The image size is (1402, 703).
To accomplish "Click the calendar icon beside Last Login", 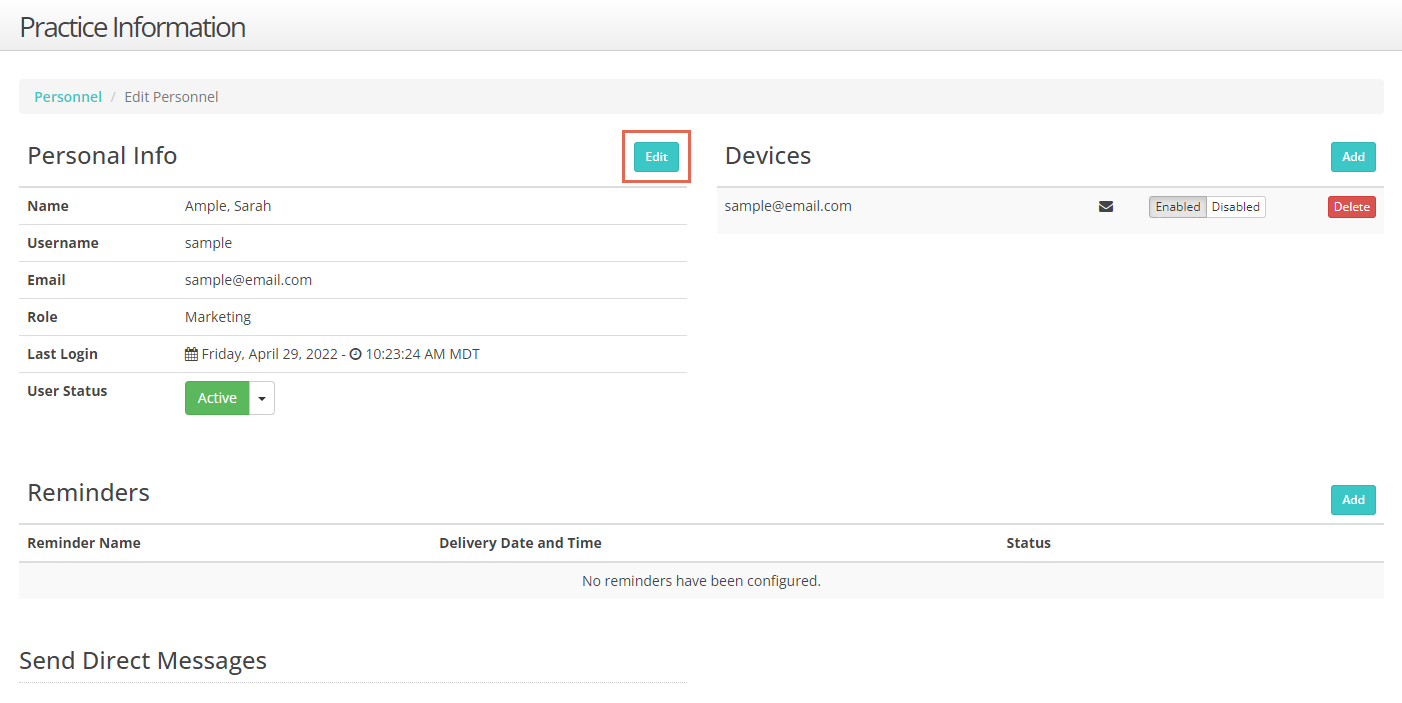I will [x=192, y=354].
